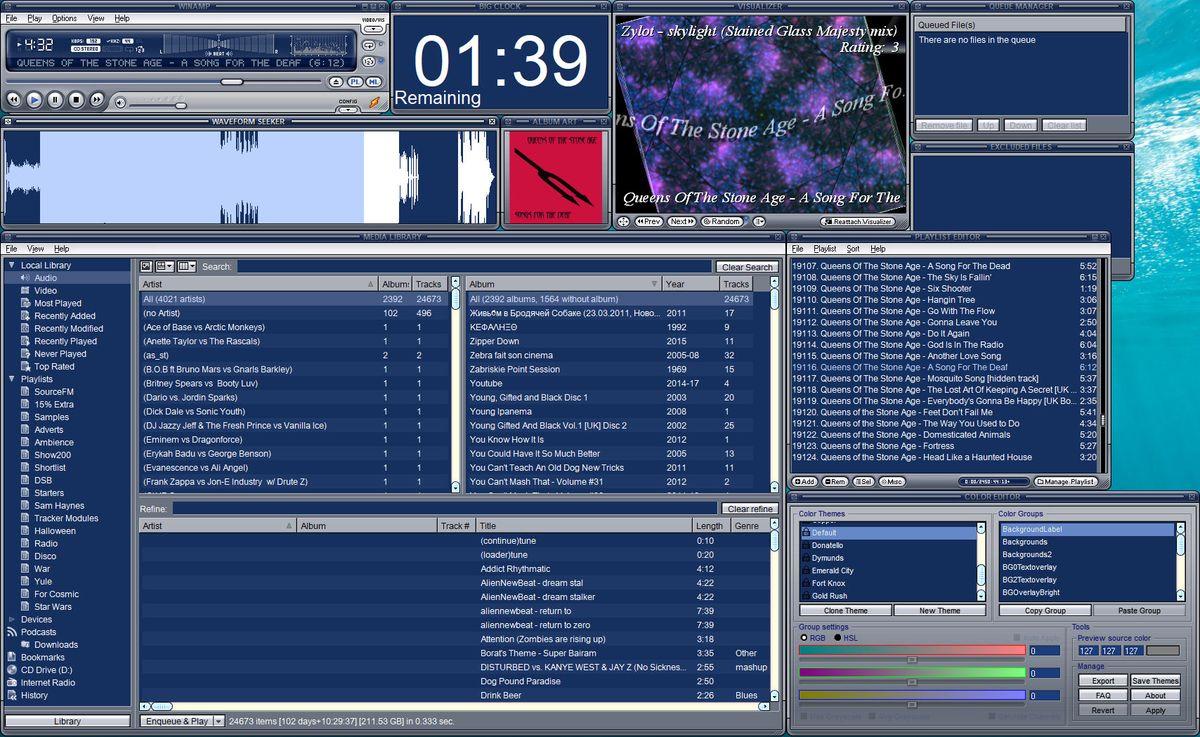Expand the Devices tree node
This screenshot has width=1200, height=737.
[11, 620]
